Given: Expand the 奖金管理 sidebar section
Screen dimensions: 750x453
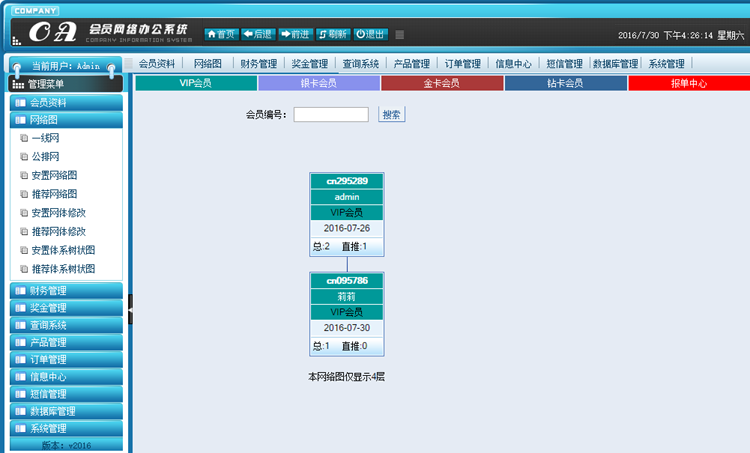Looking at the screenshot, I should point(66,308).
